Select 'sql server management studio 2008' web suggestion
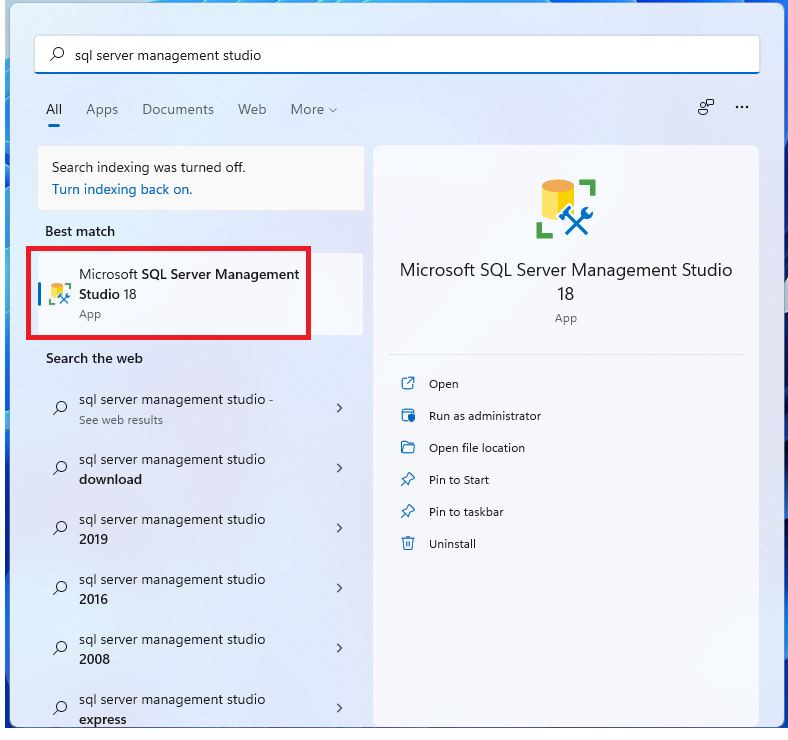Viewport: 788px width, 740px height. point(201,648)
